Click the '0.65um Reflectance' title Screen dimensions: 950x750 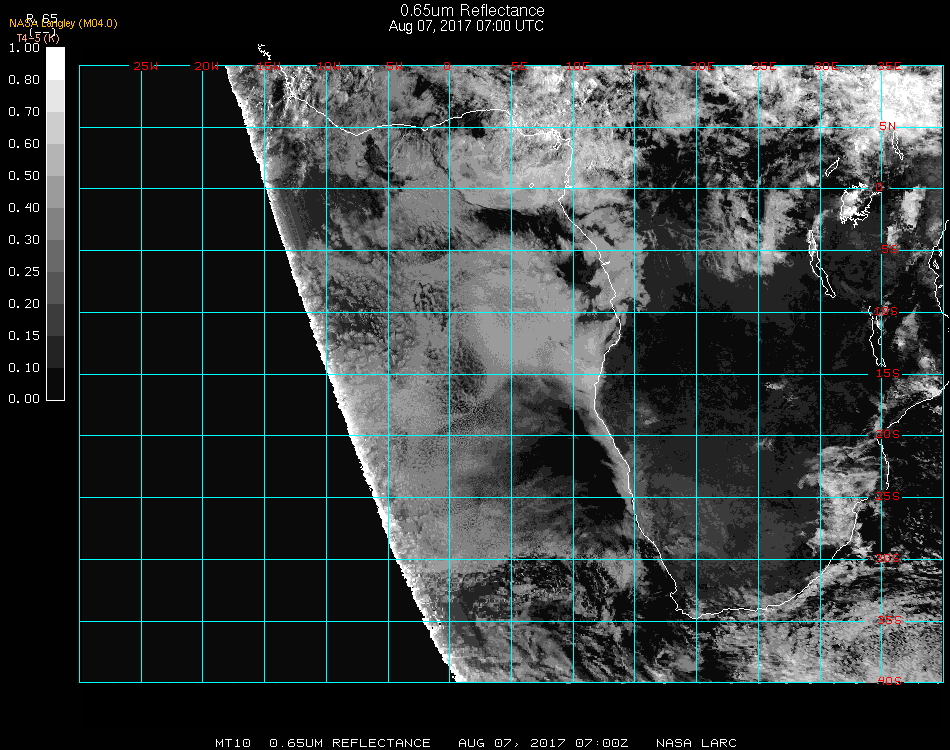click(x=472, y=10)
